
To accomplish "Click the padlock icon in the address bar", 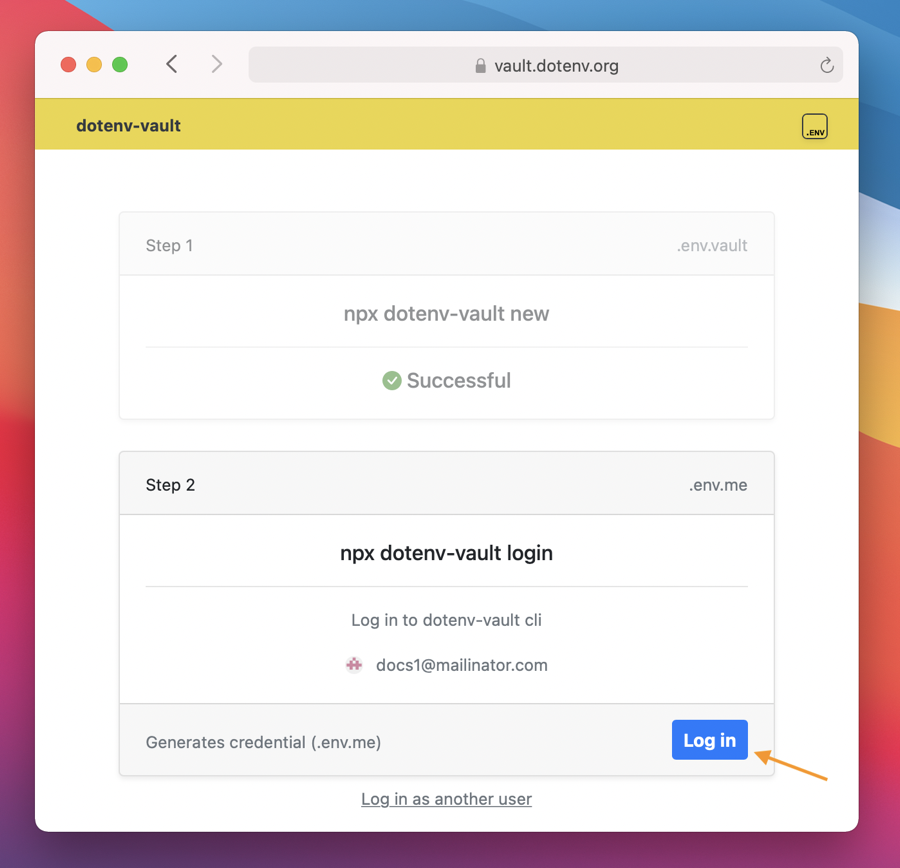I will [x=481, y=65].
